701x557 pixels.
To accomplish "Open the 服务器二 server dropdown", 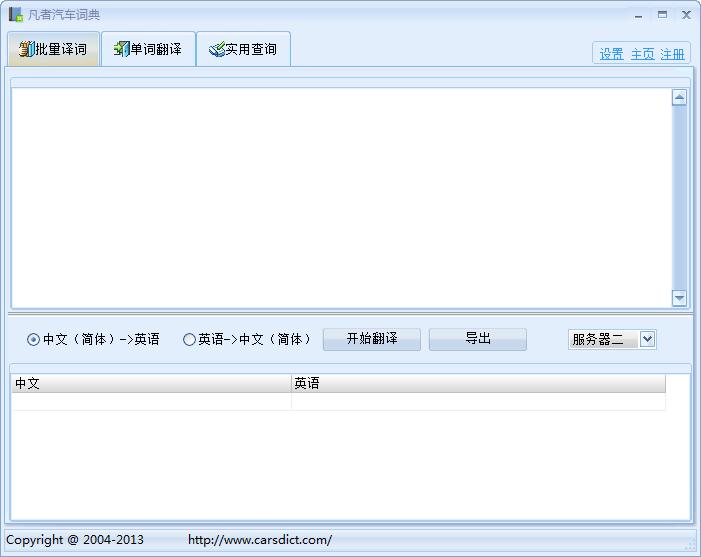I will [x=647, y=339].
